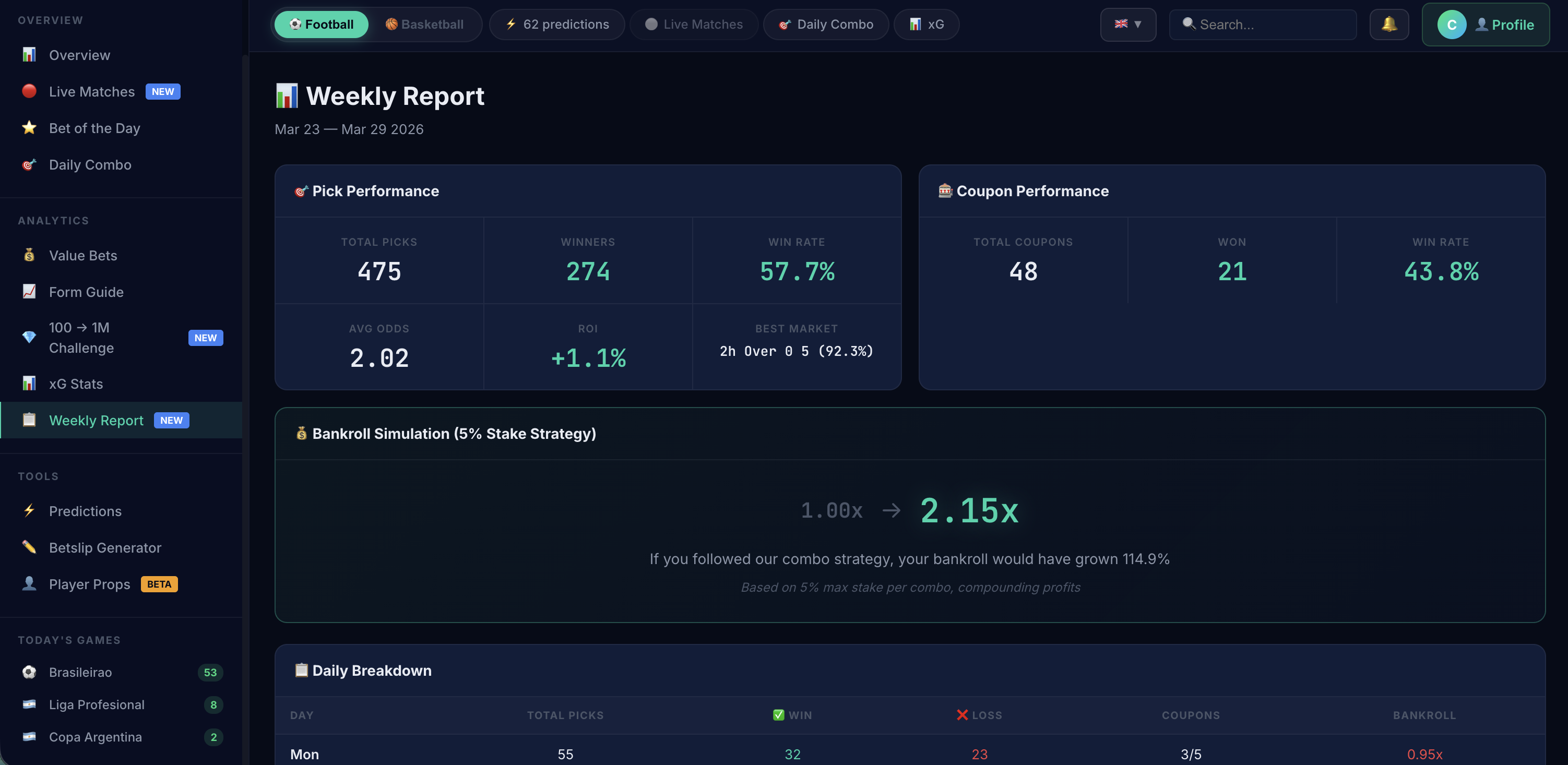
Task: Open xG Stats in the sidebar
Action: coord(76,384)
